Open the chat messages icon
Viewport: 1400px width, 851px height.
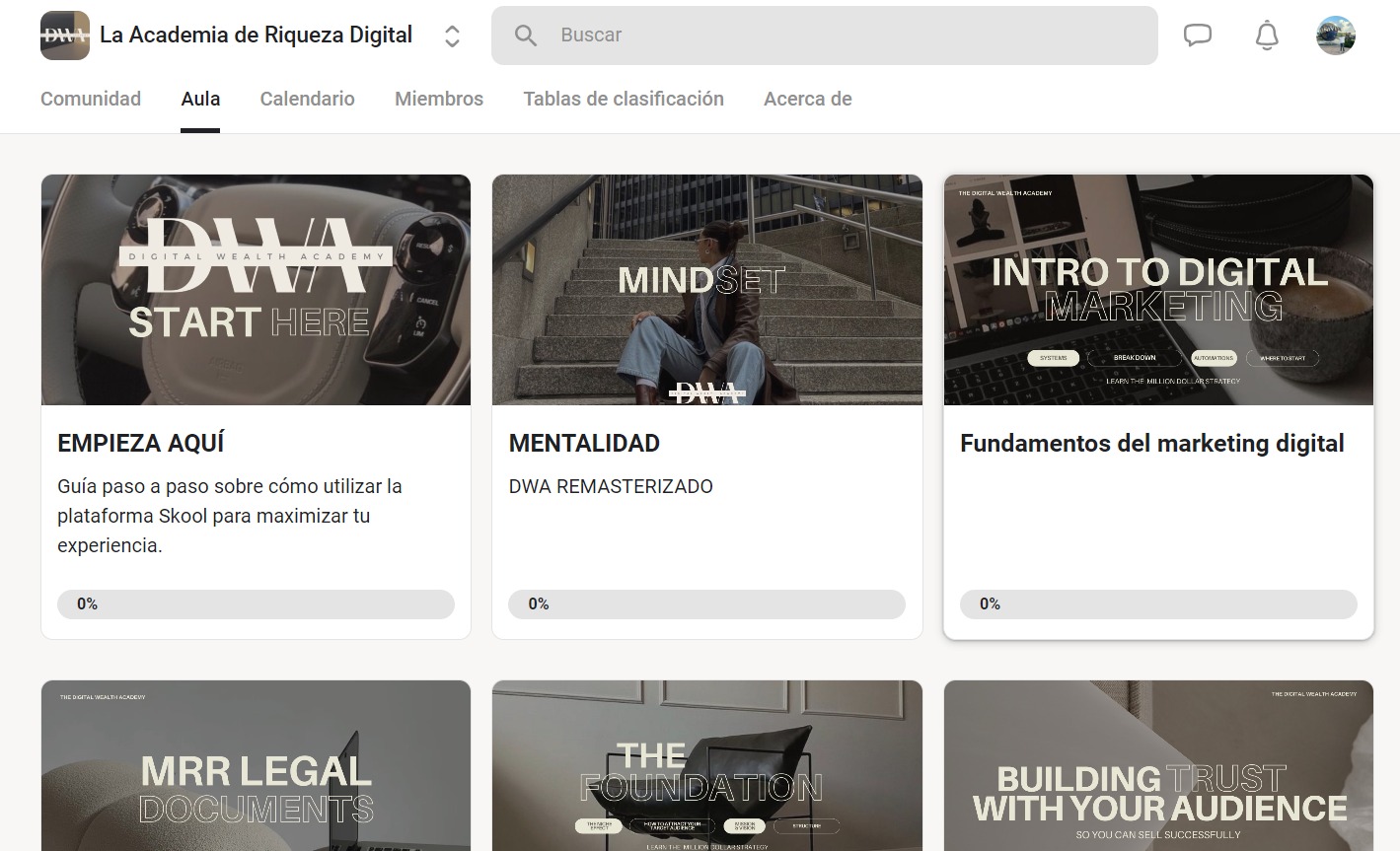point(1197,35)
